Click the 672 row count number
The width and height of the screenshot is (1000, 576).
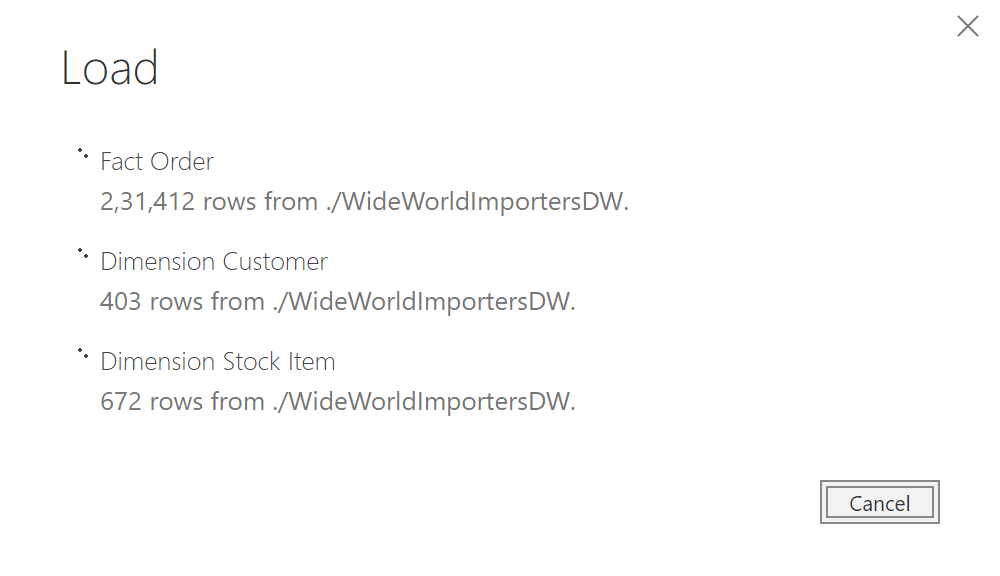[x=121, y=402]
